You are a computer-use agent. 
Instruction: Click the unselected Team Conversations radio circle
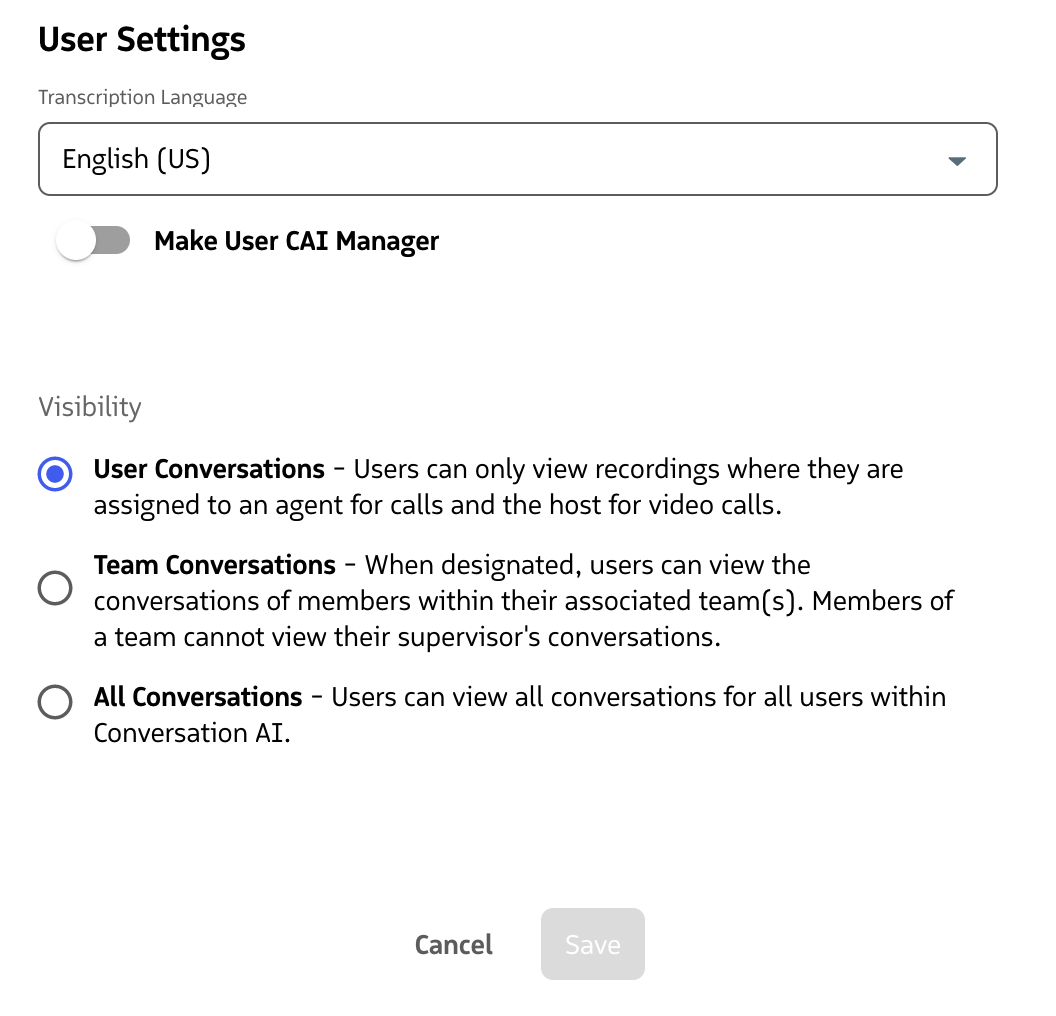point(55,588)
